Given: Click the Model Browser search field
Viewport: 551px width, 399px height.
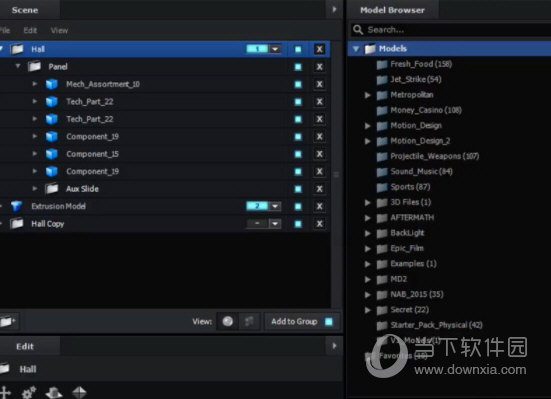Looking at the screenshot, I should 451,30.
